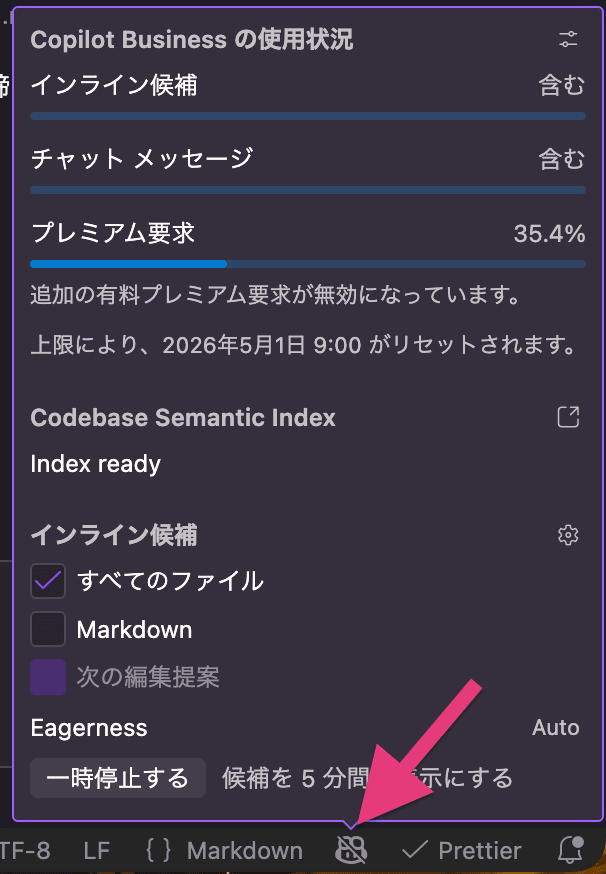Click the curly braces Markdown language icon

point(159,849)
